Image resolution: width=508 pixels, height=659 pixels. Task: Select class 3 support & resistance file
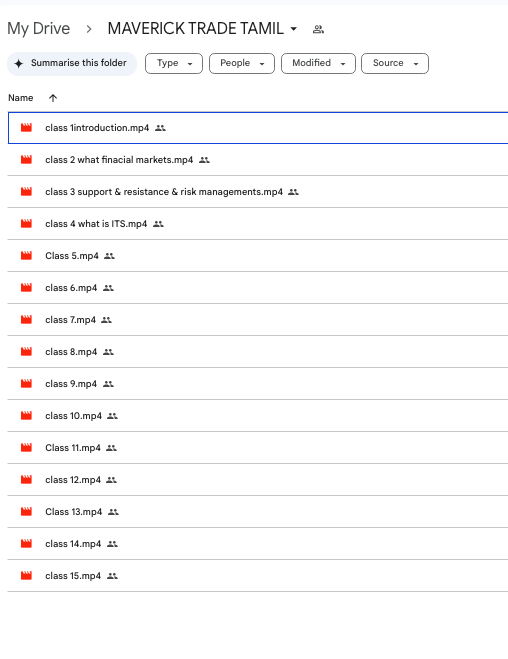(x=258, y=192)
